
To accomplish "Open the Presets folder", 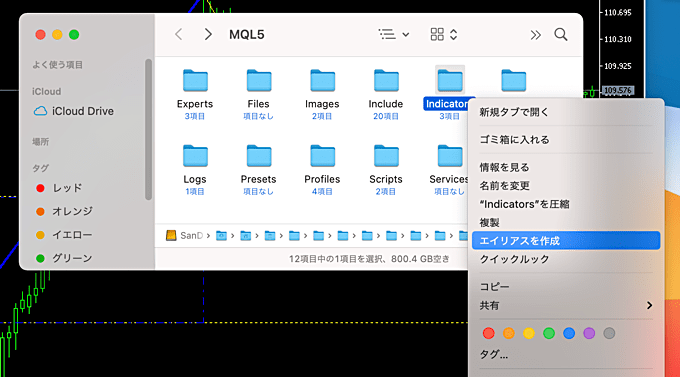I will pyautogui.click(x=259, y=156).
